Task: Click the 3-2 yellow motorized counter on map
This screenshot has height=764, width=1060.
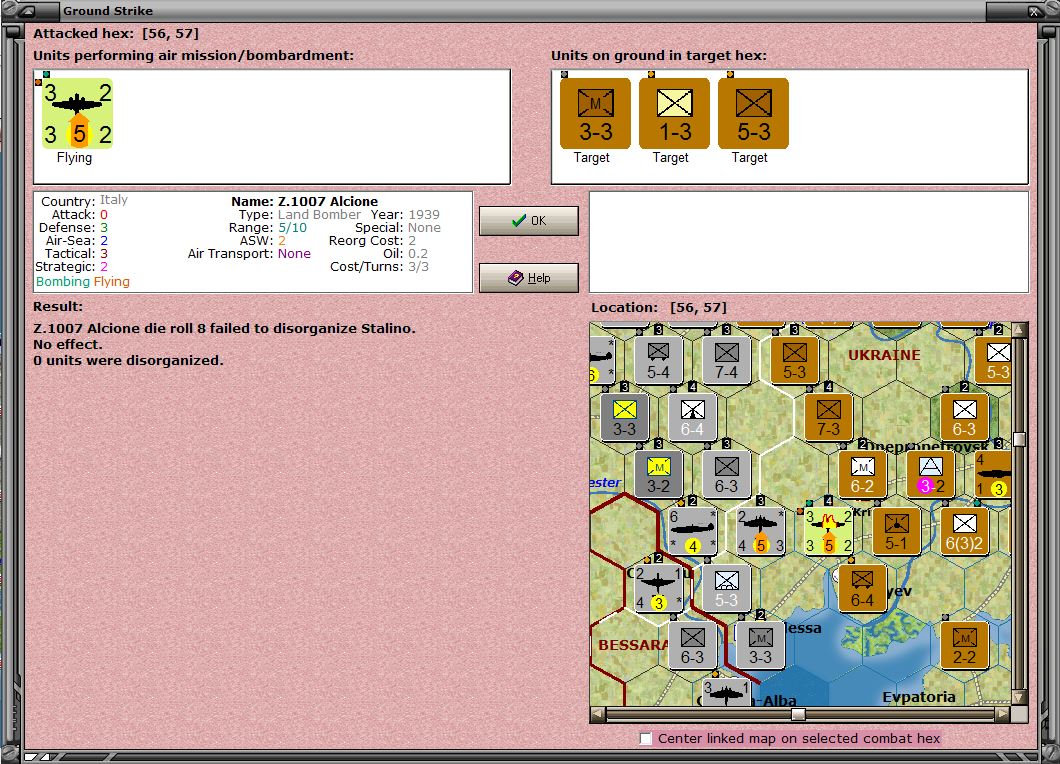Action: (658, 475)
